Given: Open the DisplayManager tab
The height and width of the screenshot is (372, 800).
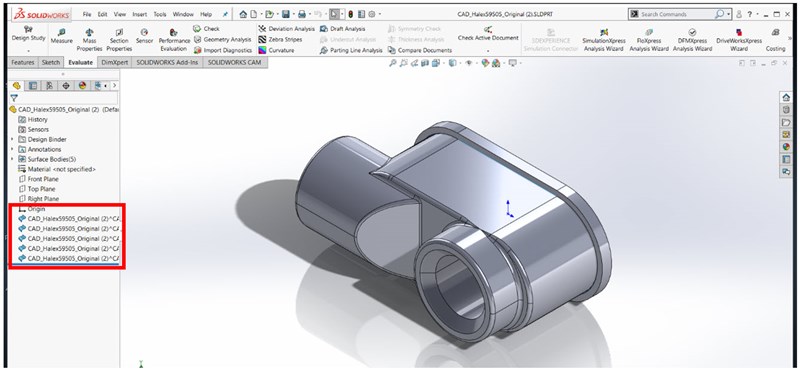Looking at the screenshot, I should (82, 86).
